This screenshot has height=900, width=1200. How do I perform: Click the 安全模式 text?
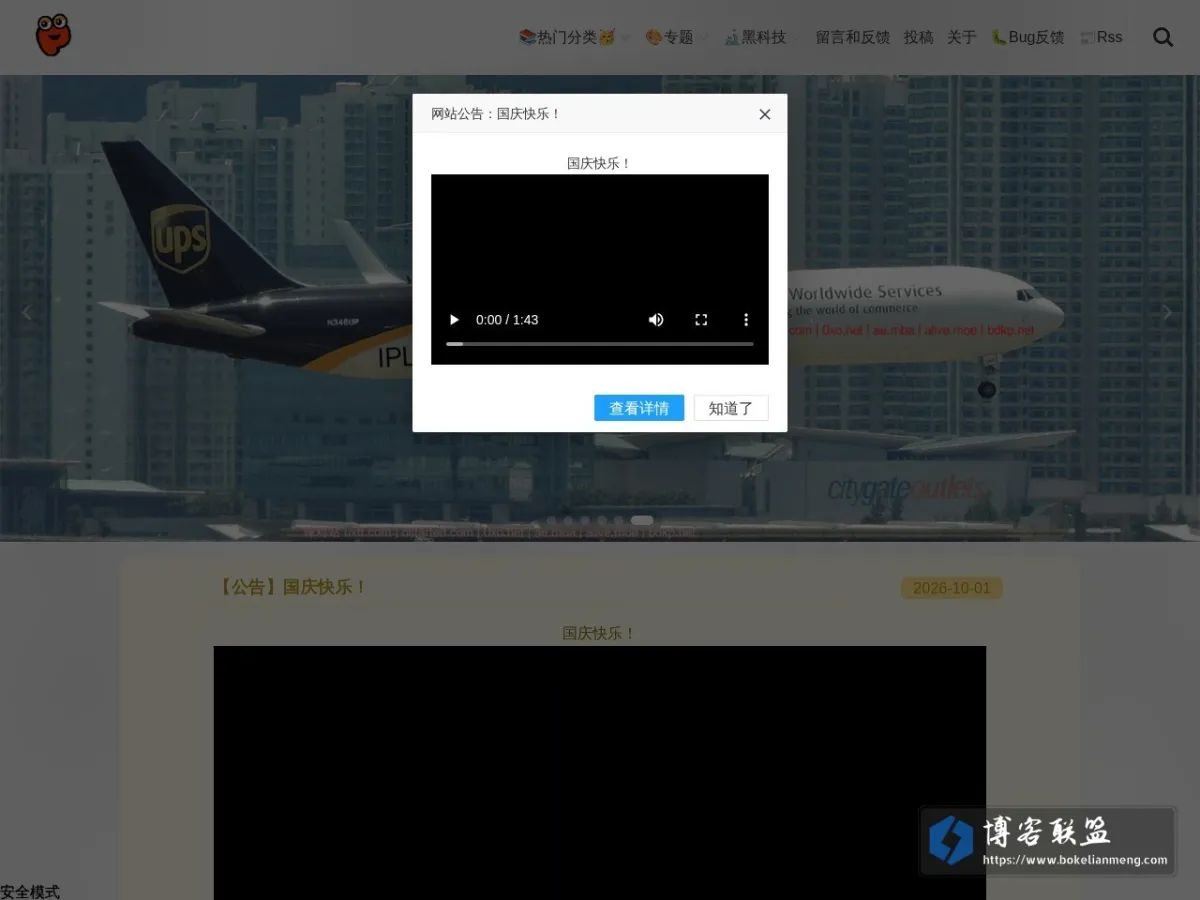click(30, 892)
